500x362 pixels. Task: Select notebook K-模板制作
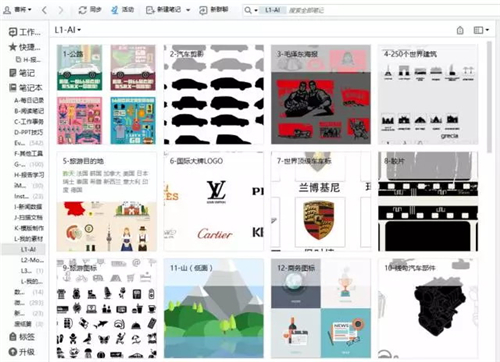coord(29,228)
